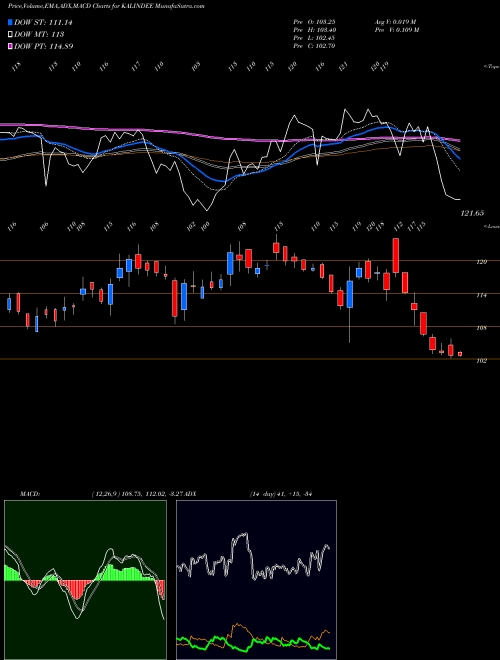Click the last small red candlestick
The width and height of the screenshot is (500, 660).
pos(460,354)
